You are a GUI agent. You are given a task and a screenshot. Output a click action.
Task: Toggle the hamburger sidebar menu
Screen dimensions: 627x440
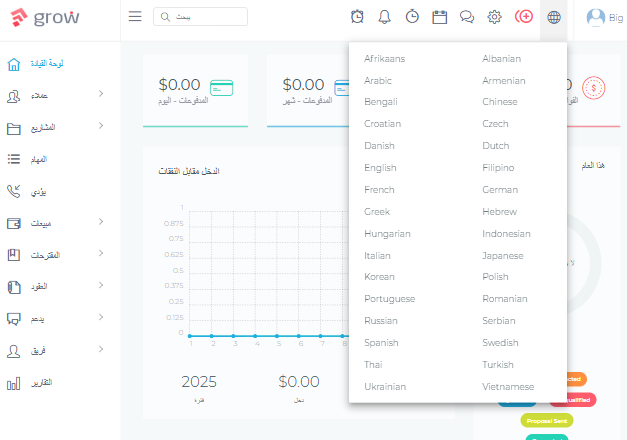coord(135,16)
